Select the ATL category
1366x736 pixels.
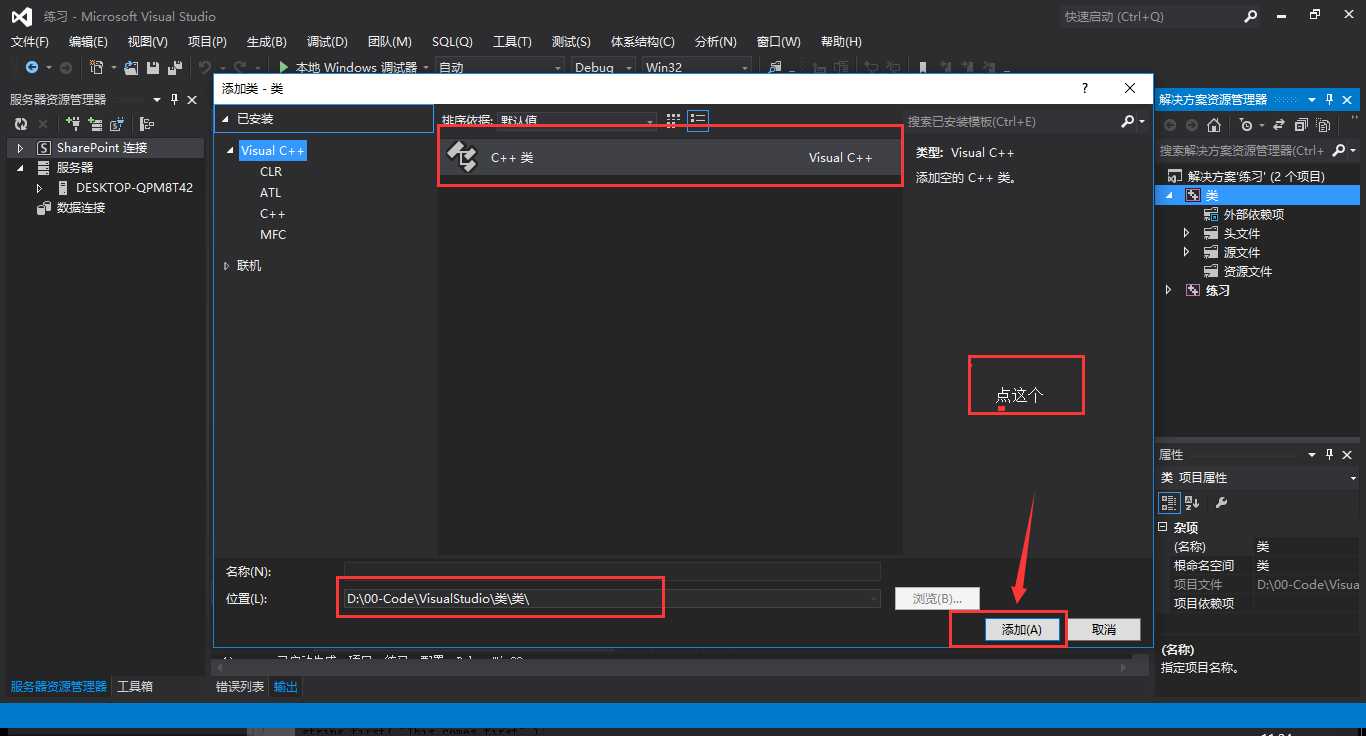tap(271, 193)
